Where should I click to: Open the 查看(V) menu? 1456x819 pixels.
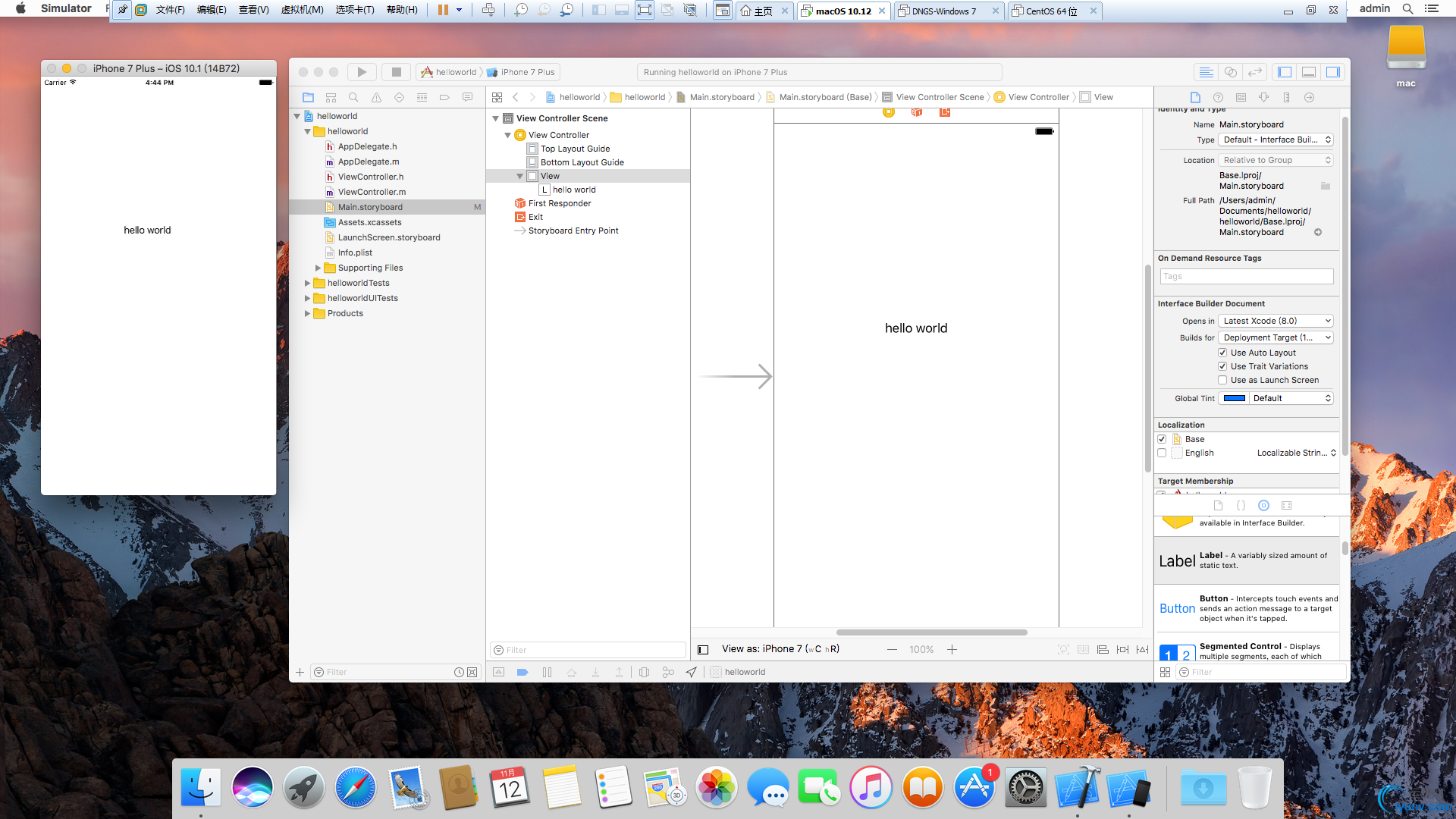point(254,10)
